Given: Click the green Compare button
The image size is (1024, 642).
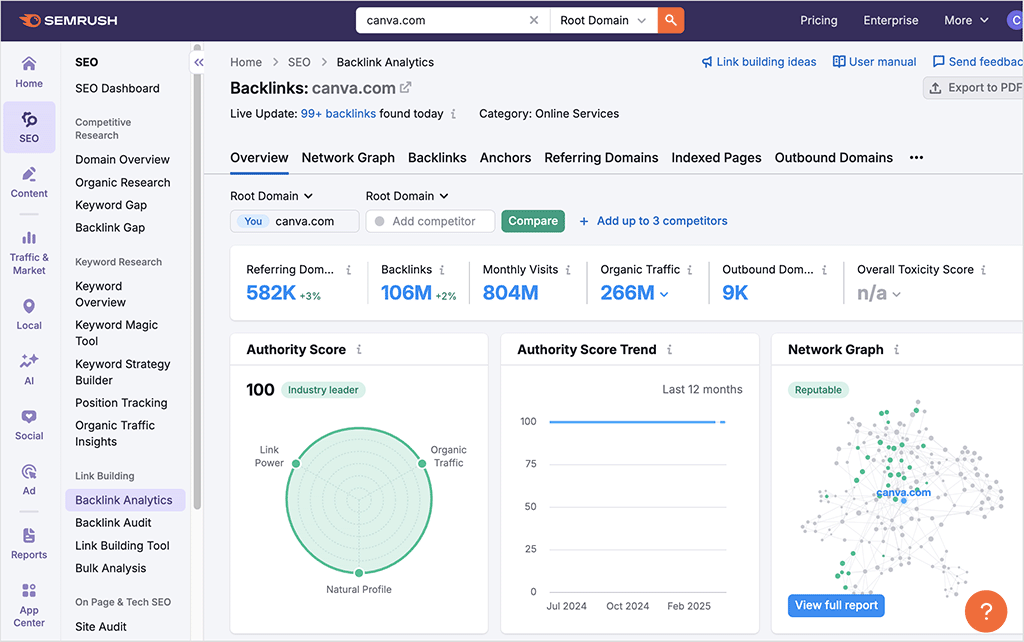Looking at the screenshot, I should pyautogui.click(x=533, y=221).
